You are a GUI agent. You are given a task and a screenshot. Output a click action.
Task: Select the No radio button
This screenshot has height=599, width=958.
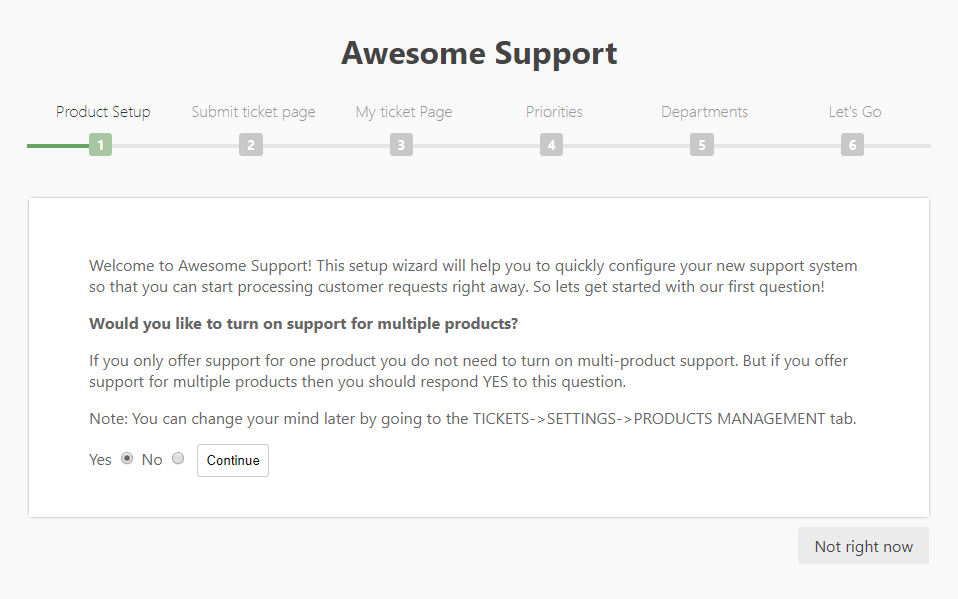(x=178, y=458)
